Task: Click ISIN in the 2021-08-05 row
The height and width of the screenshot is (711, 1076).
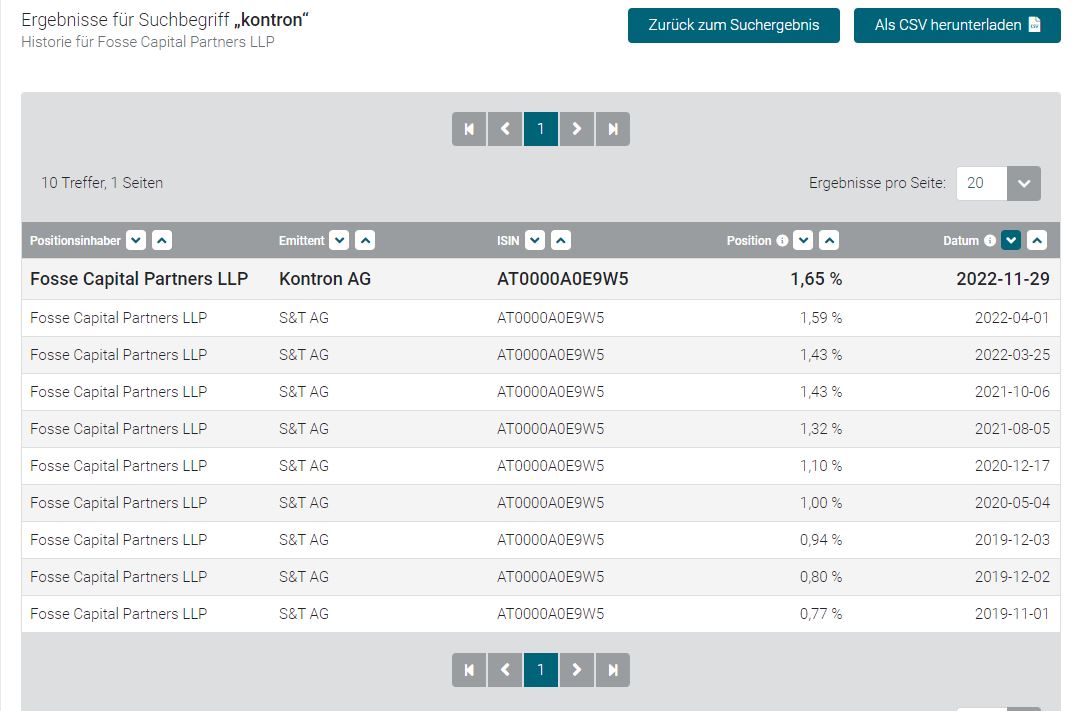Action: (x=550, y=429)
